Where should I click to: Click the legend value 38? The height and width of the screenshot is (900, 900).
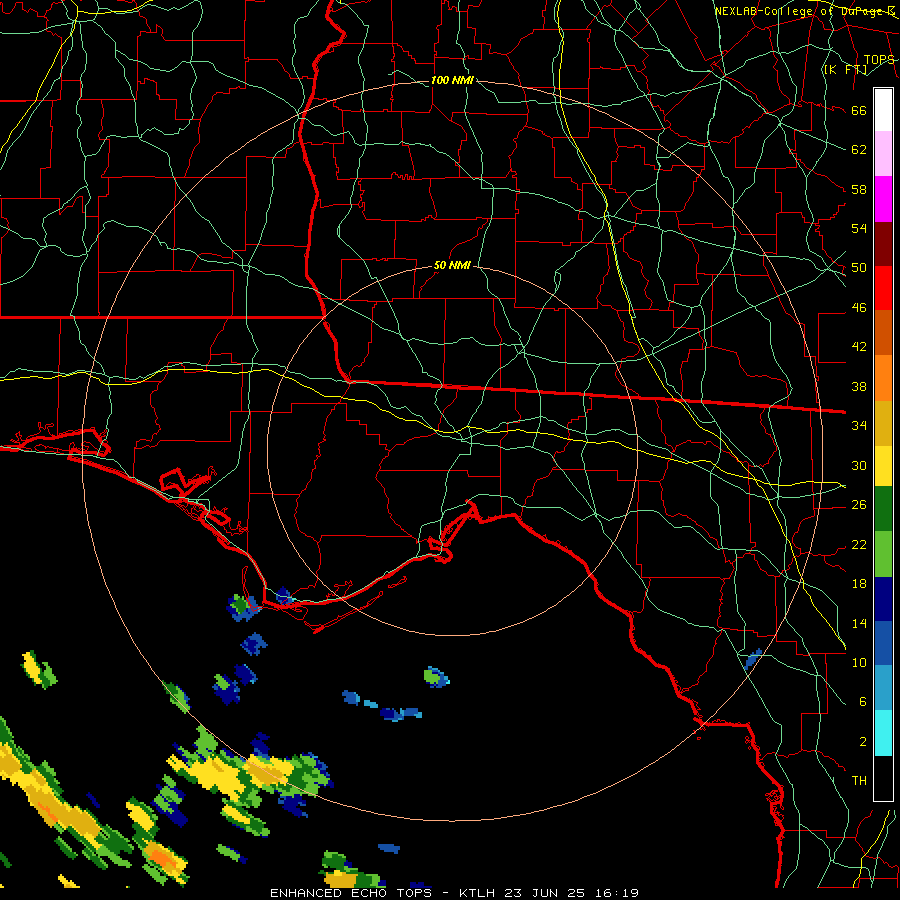859,386
